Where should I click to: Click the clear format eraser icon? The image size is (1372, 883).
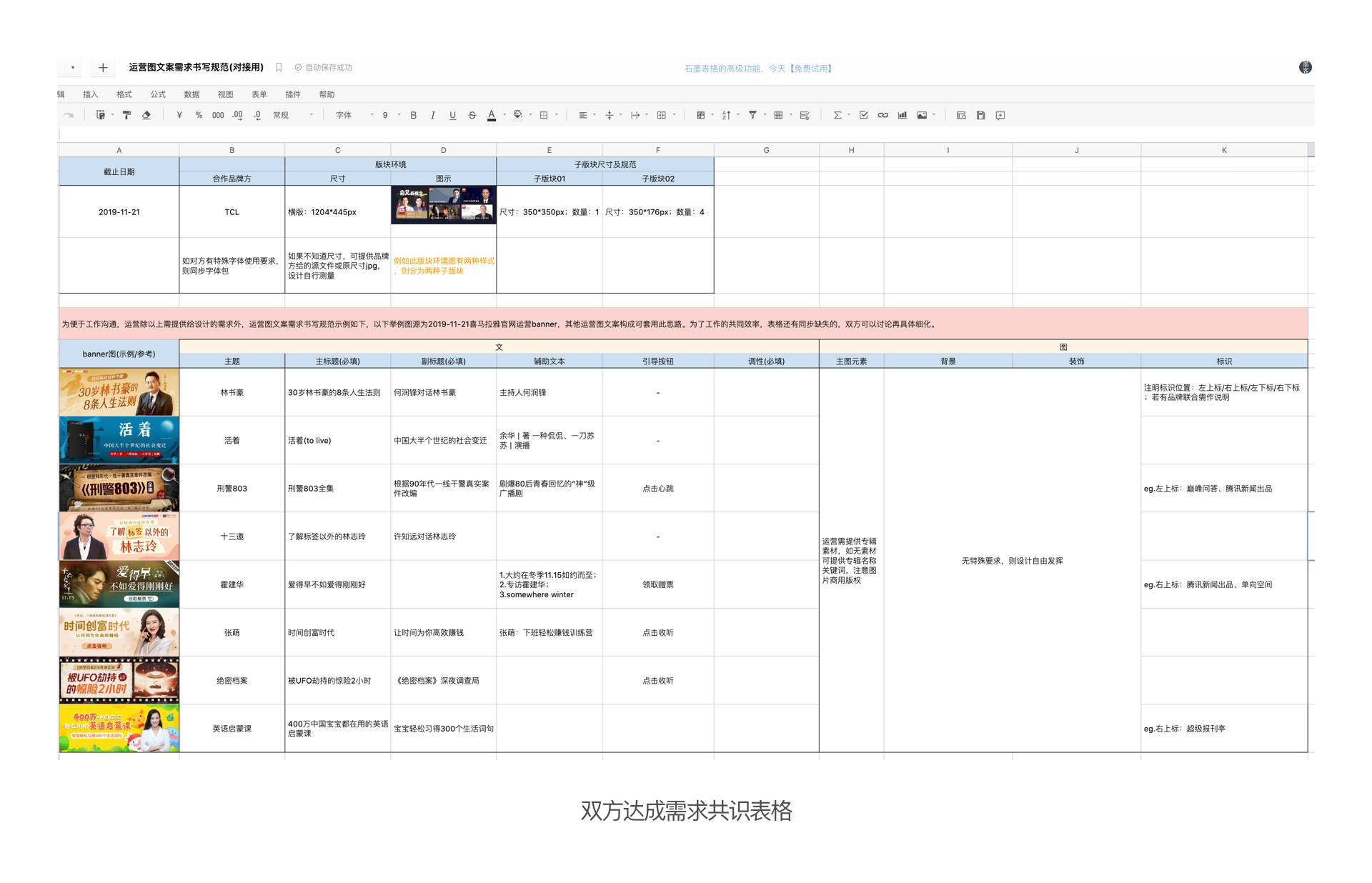pos(146,115)
